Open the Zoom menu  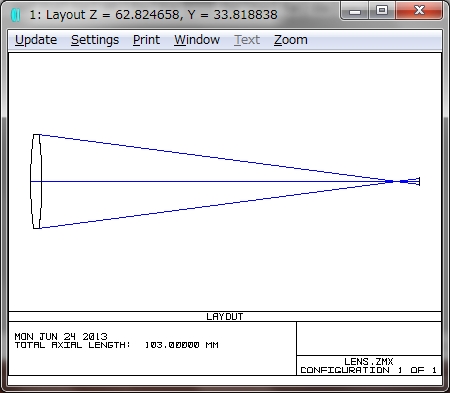(x=291, y=40)
